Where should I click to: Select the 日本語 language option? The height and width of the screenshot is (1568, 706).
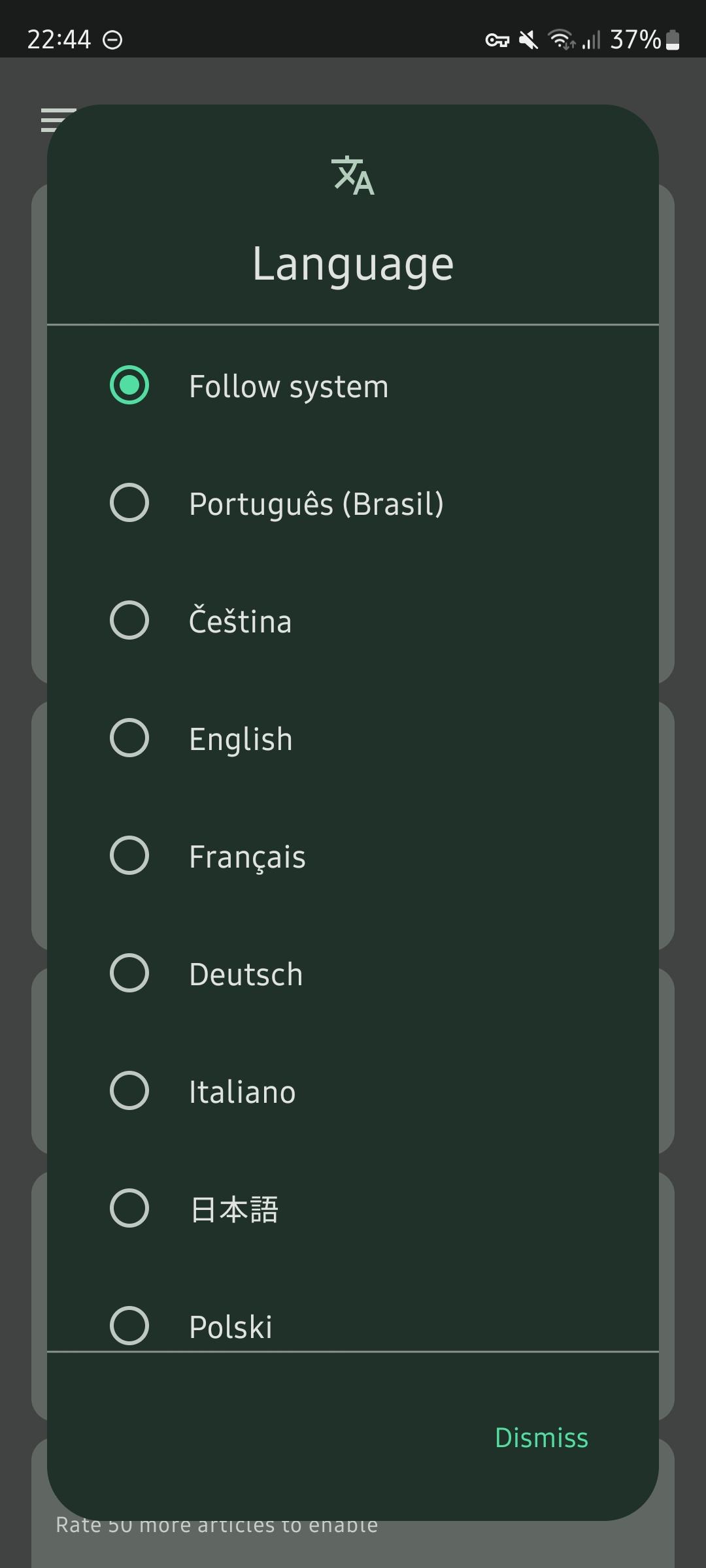(129, 1209)
